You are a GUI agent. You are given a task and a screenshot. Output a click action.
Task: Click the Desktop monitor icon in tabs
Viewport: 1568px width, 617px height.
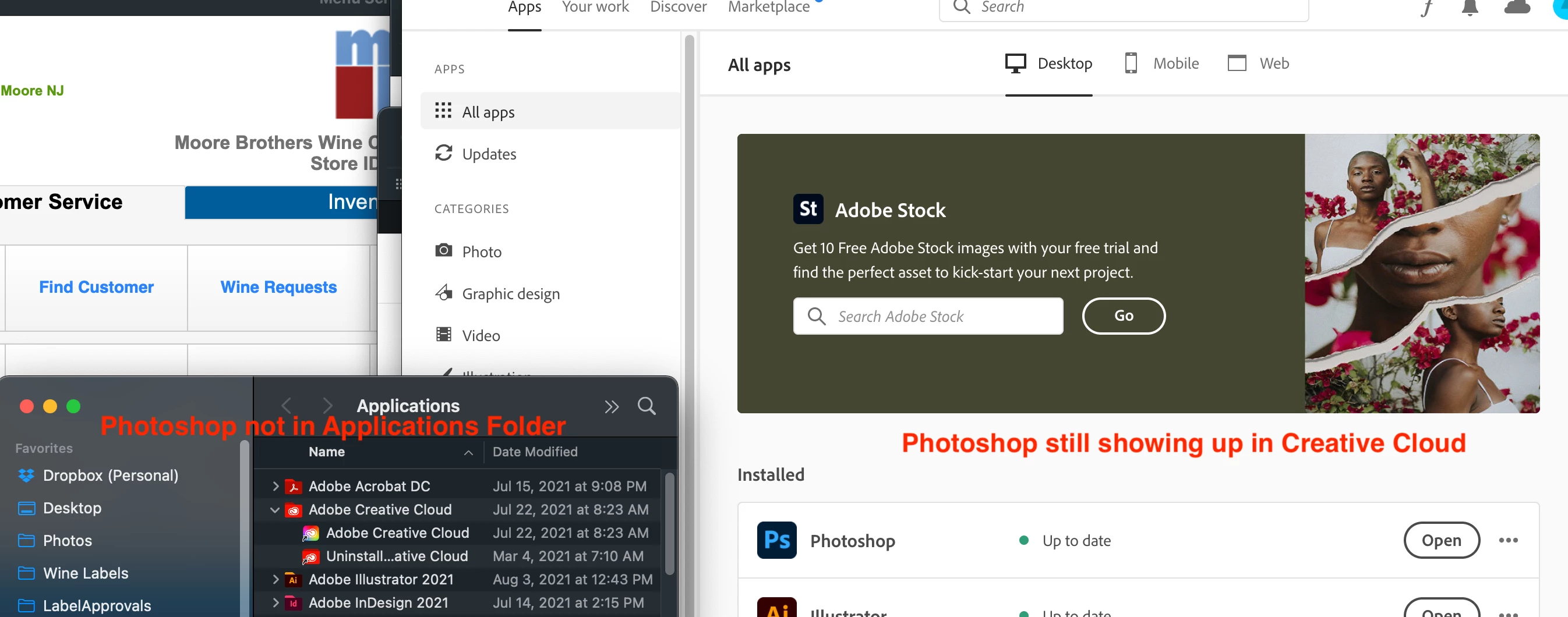click(x=1015, y=63)
